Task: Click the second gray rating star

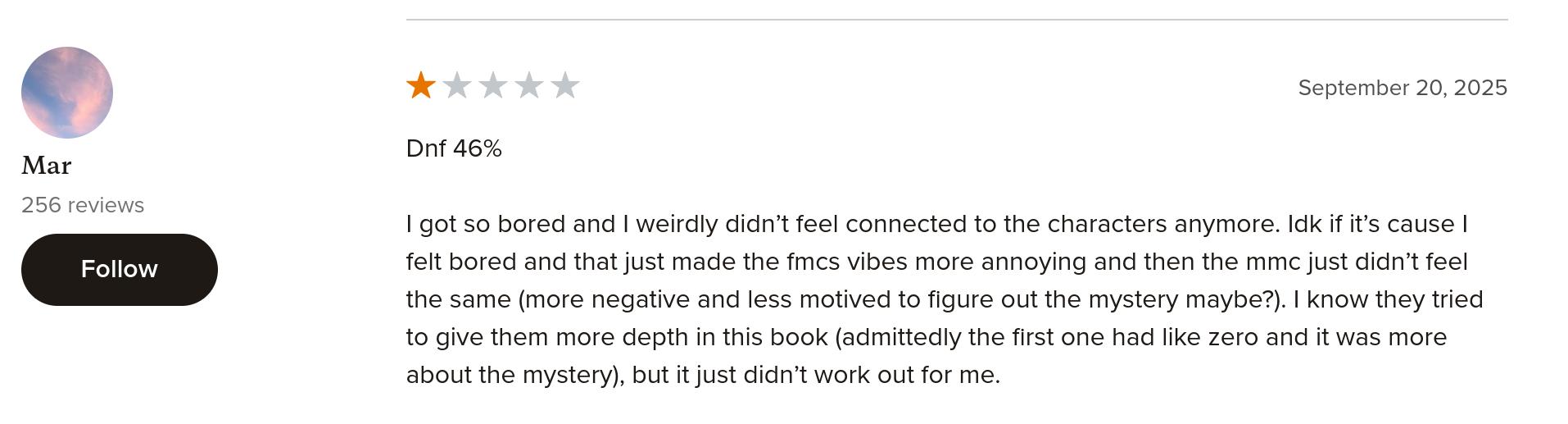Action: pyautogui.click(x=456, y=85)
